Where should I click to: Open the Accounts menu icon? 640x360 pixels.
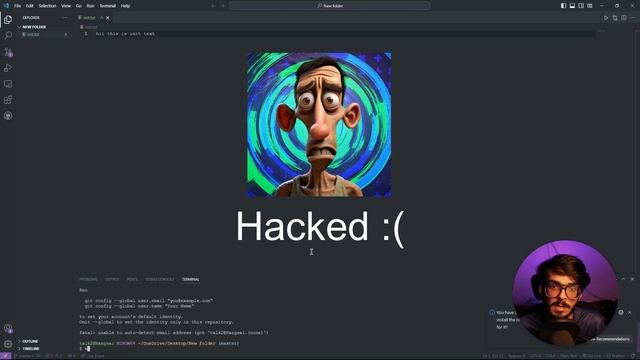click(8, 328)
